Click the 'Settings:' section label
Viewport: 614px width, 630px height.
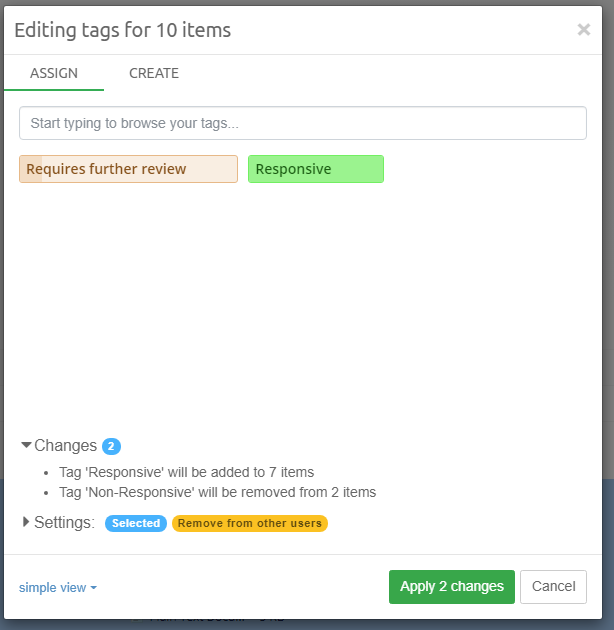[64, 522]
